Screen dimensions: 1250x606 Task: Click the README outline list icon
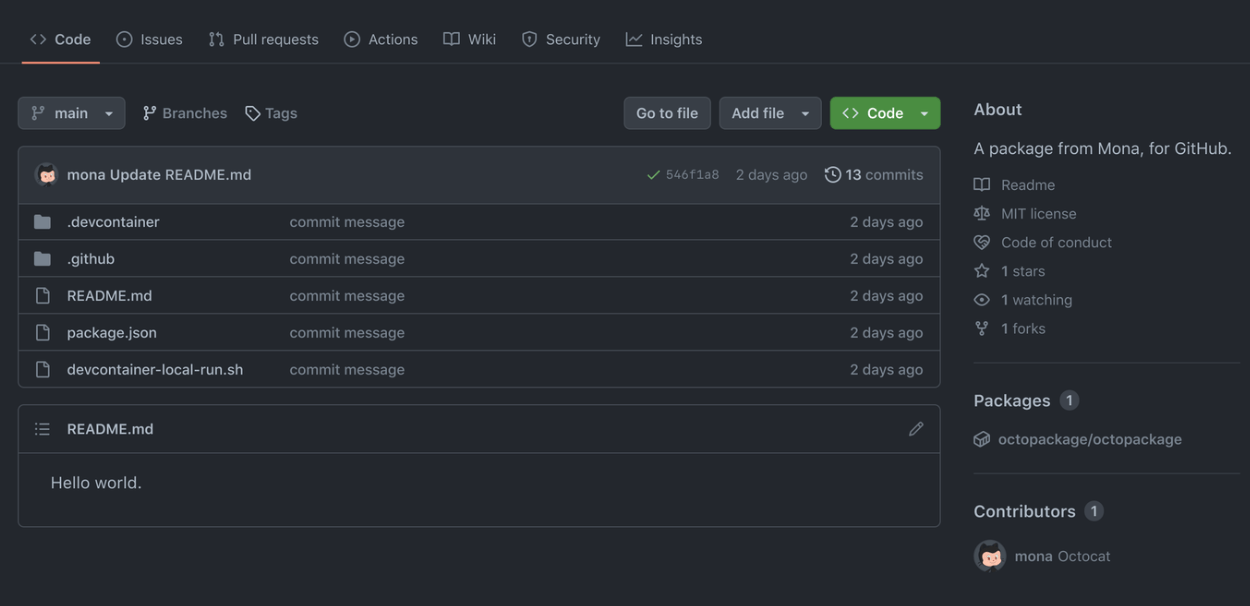tap(42, 429)
